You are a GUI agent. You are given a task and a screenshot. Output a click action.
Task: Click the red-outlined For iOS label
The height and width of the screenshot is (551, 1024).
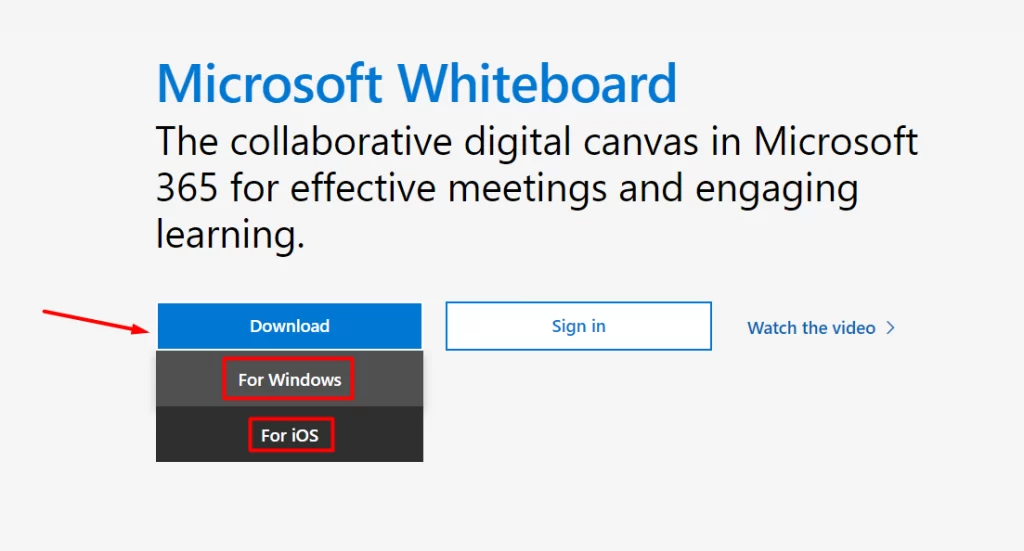(x=291, y=435)
